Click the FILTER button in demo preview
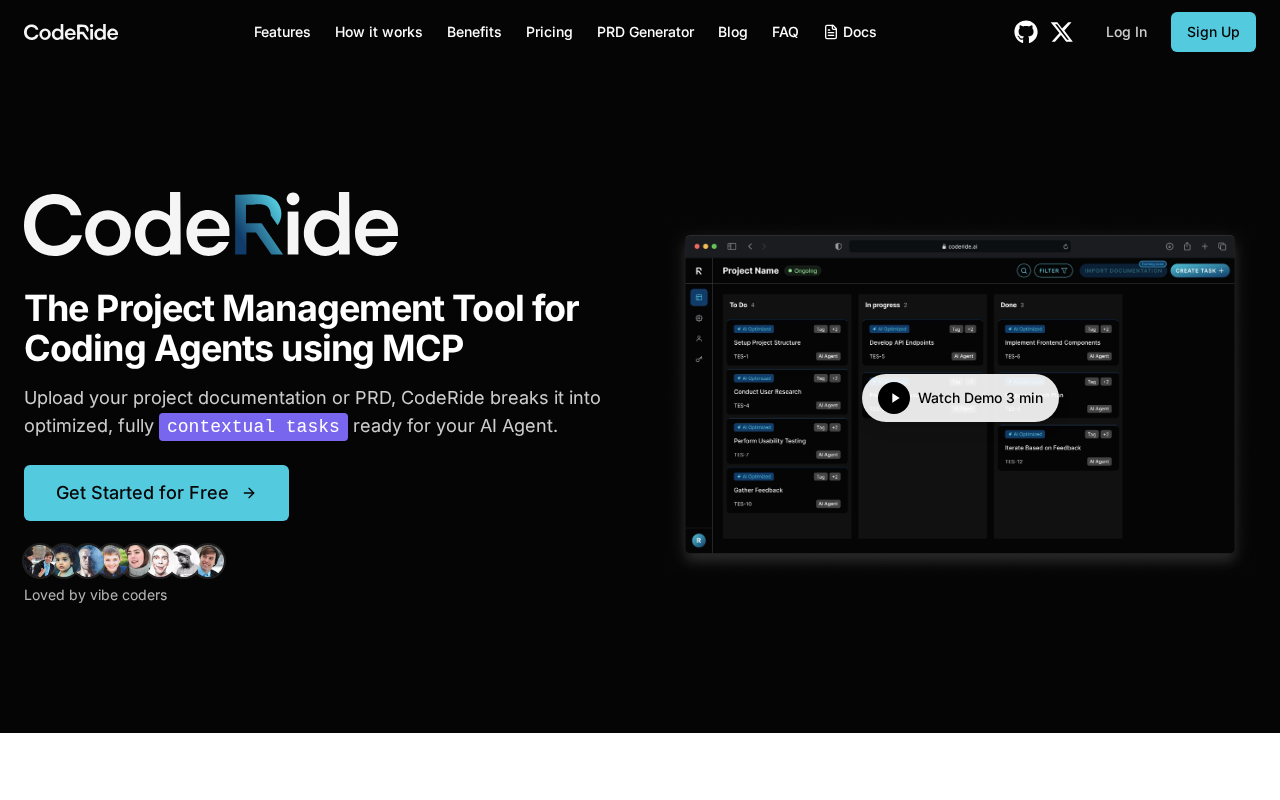Screen dimensions: 1280x800 1053,270
